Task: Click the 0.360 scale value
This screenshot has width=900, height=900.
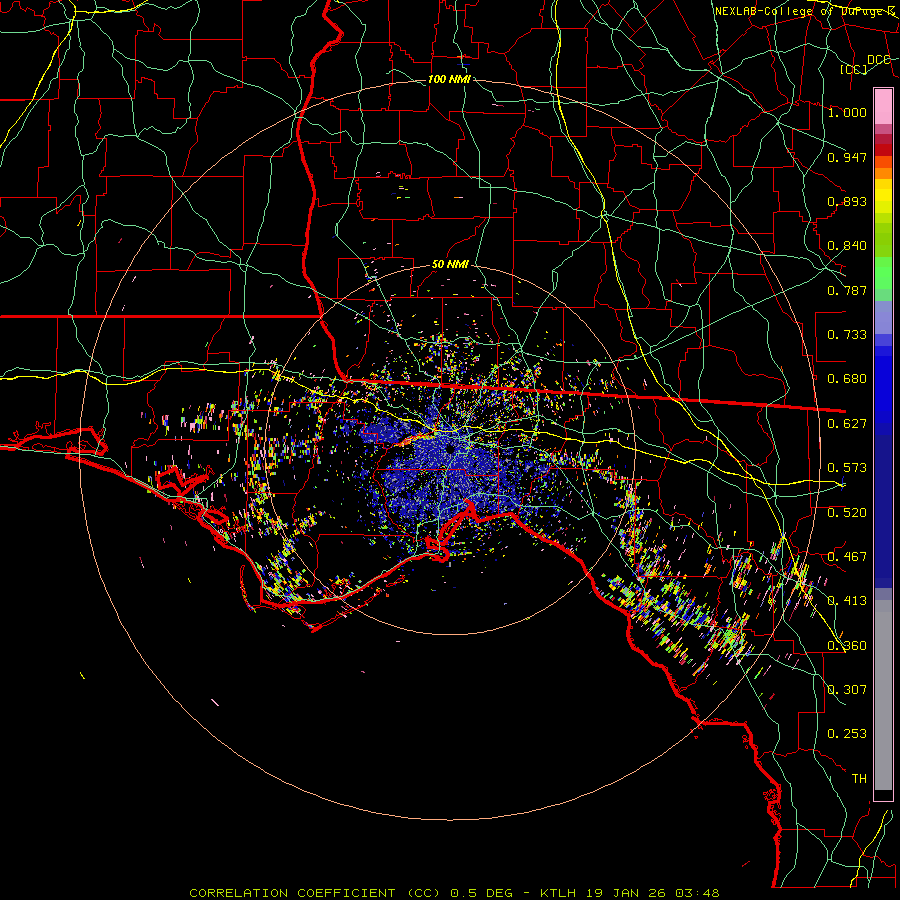Action: click(847, 646)
